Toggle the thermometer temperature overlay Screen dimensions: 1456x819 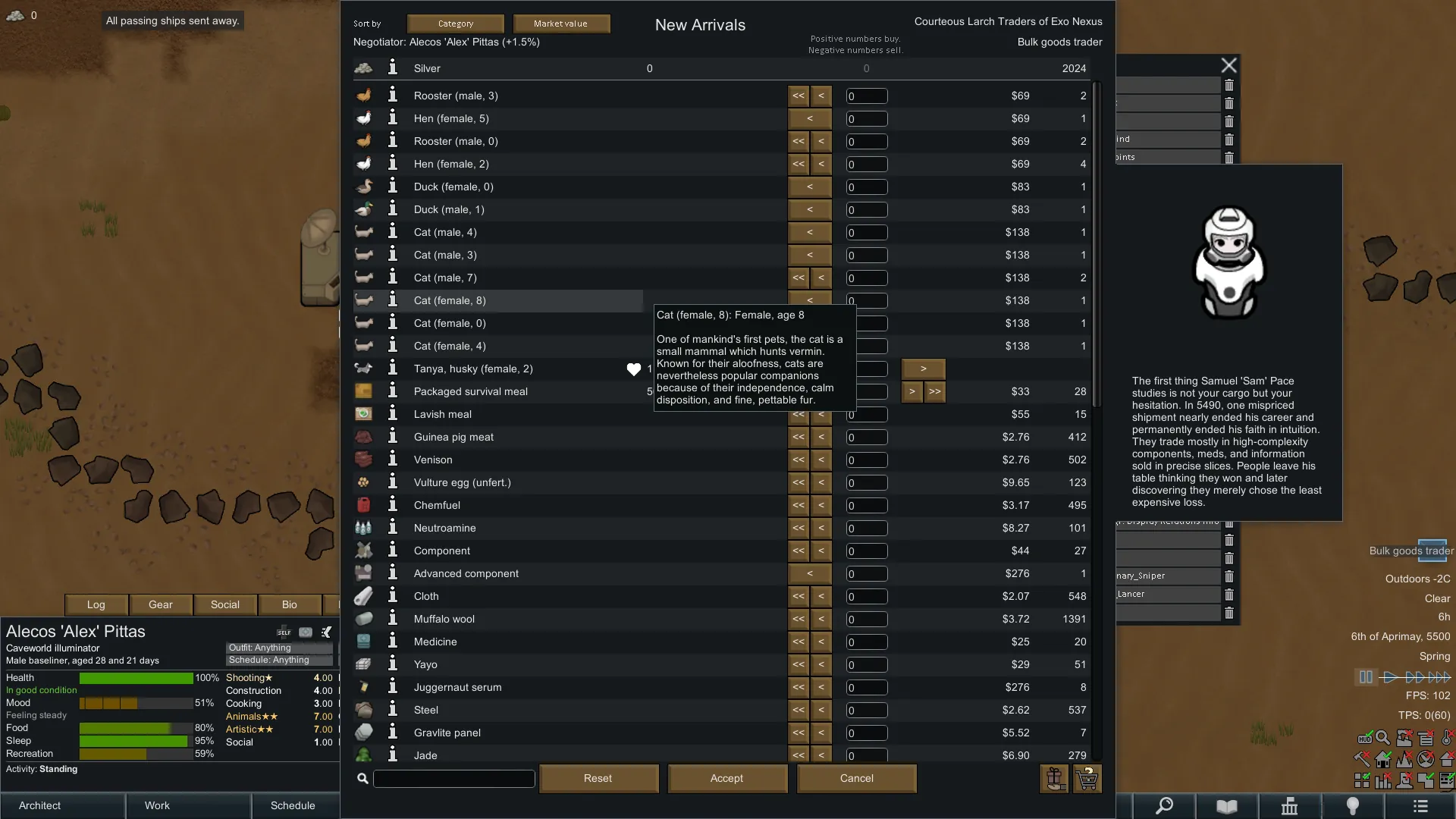[x=1447, y=738]
